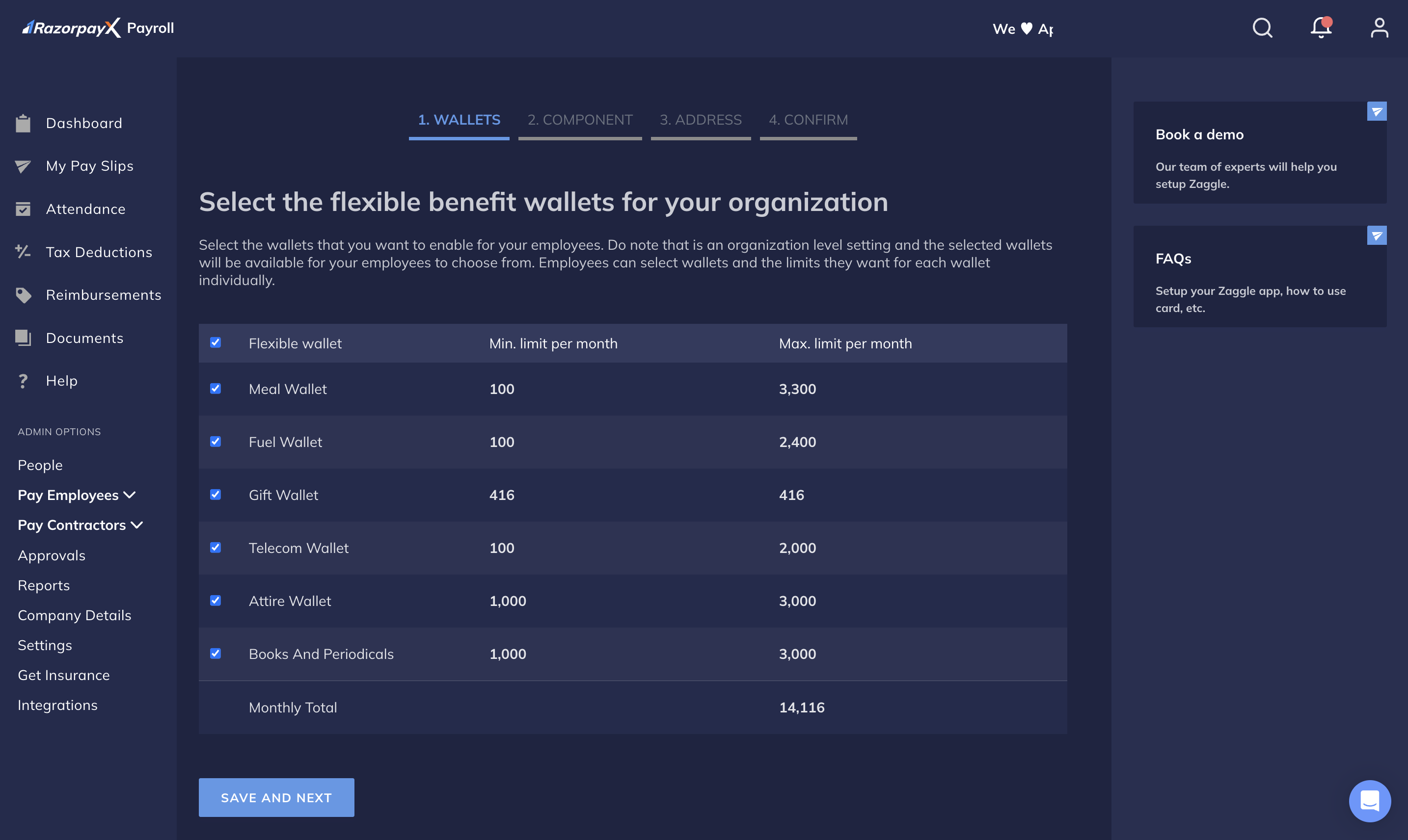Click the My Pay Slips sidebar icon
Image resolution: width=1408 pixels, height=840 pixels.
[24, 165]
